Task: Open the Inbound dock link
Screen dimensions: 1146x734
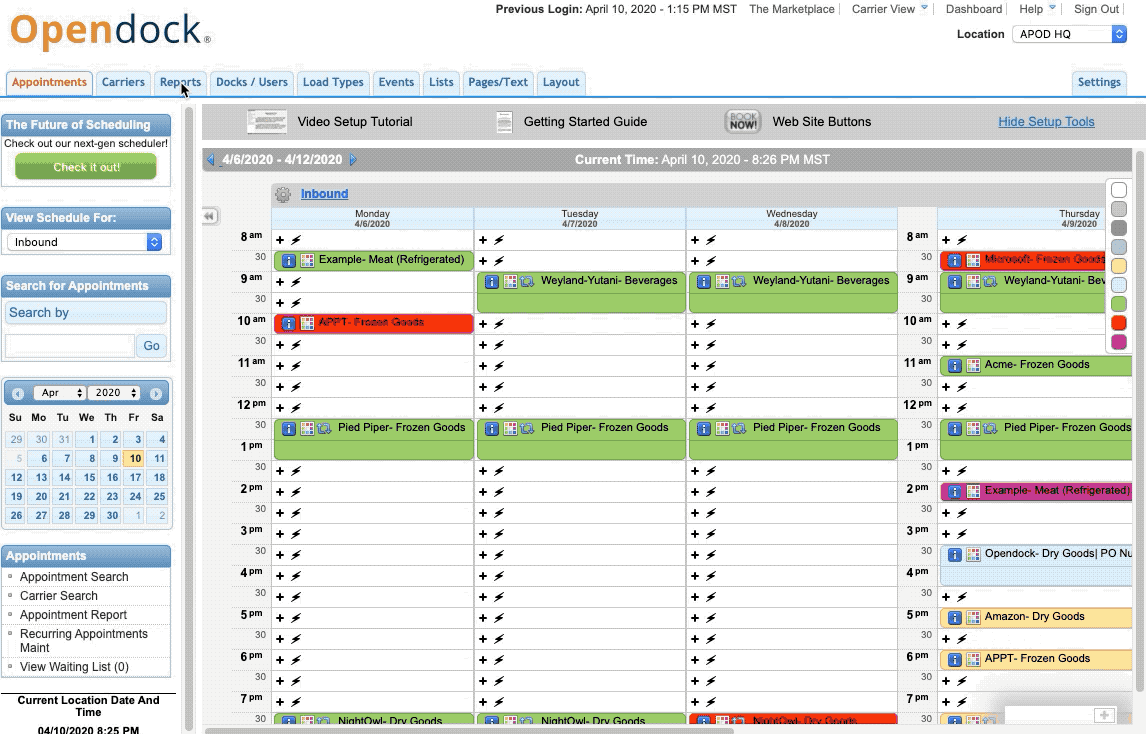Action: point(325,194)
